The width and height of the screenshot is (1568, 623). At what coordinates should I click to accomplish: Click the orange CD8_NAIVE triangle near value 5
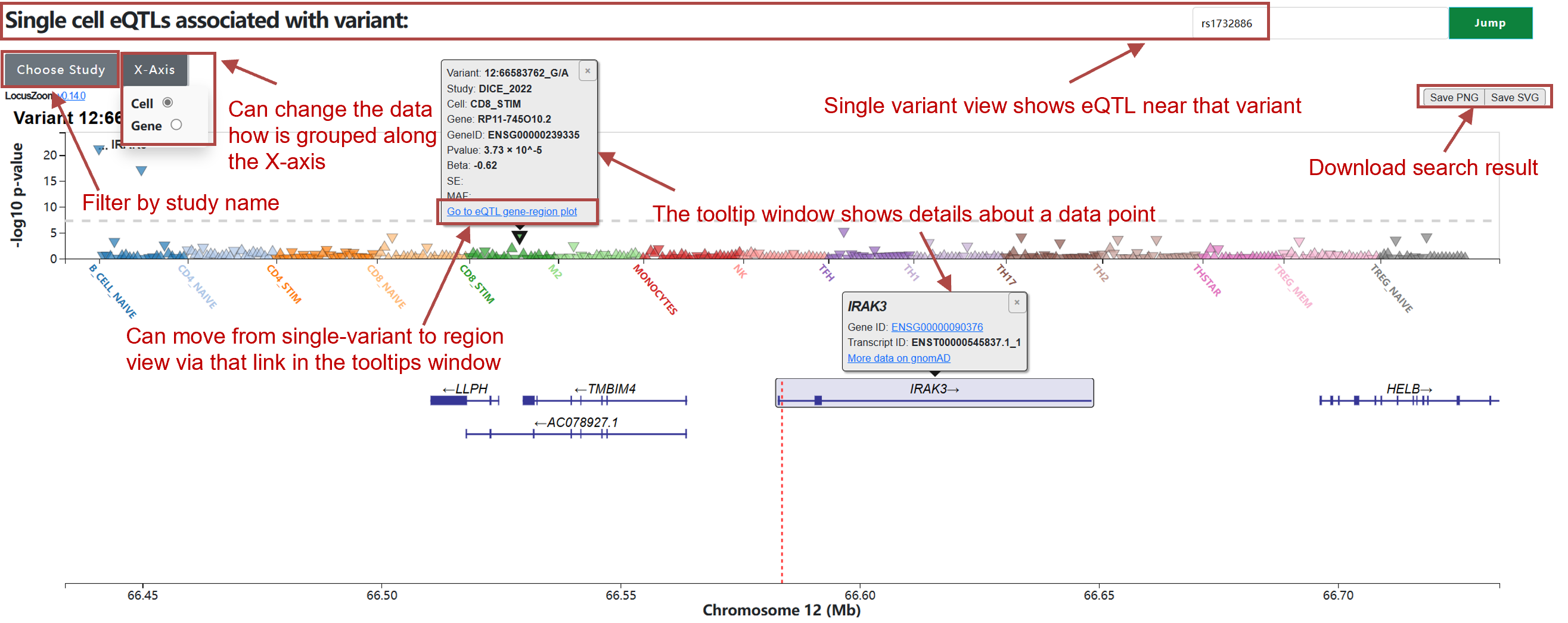click(x=392, y=238)
